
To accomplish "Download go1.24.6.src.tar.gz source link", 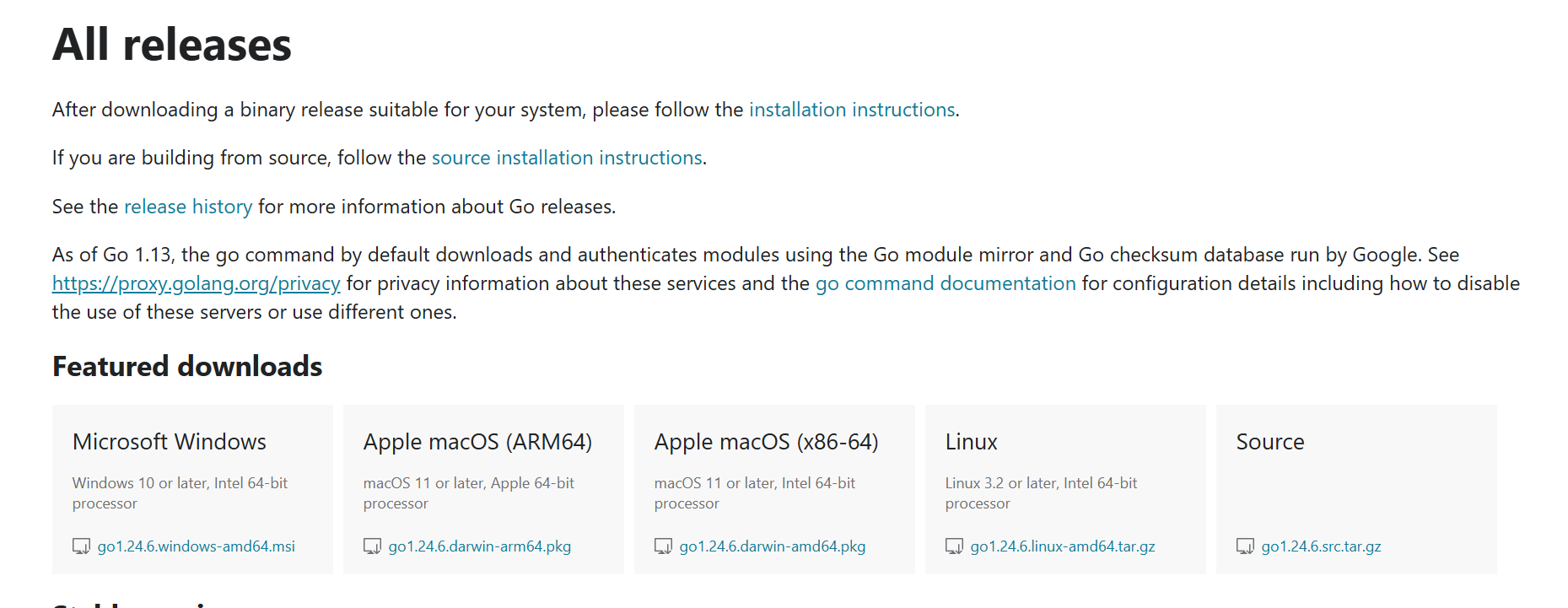I will pyautogui.click(x=1321, y=546).
